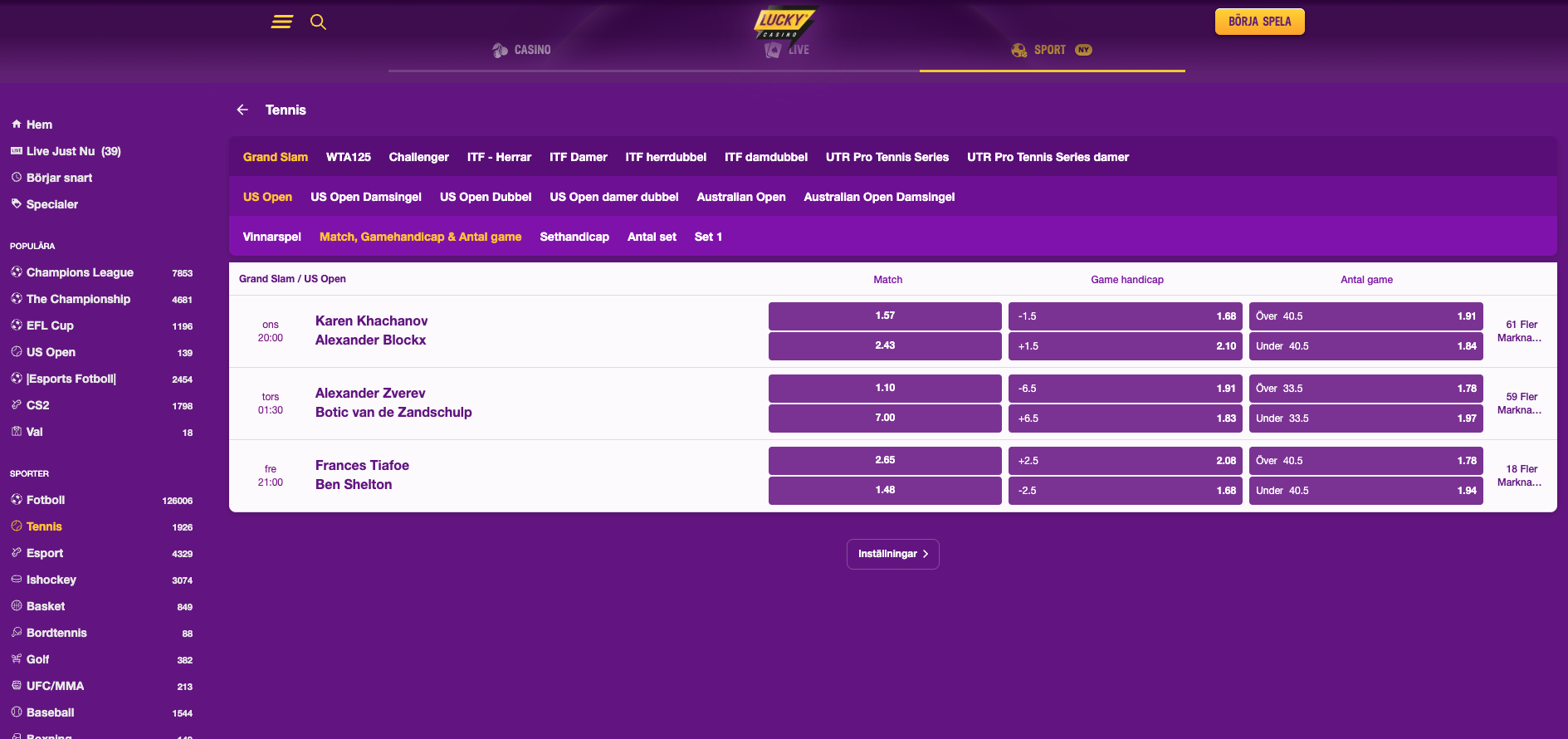1568x739 pixels.
Task: Open the Alexander Zverev match
Action: [x=370, y=393]
